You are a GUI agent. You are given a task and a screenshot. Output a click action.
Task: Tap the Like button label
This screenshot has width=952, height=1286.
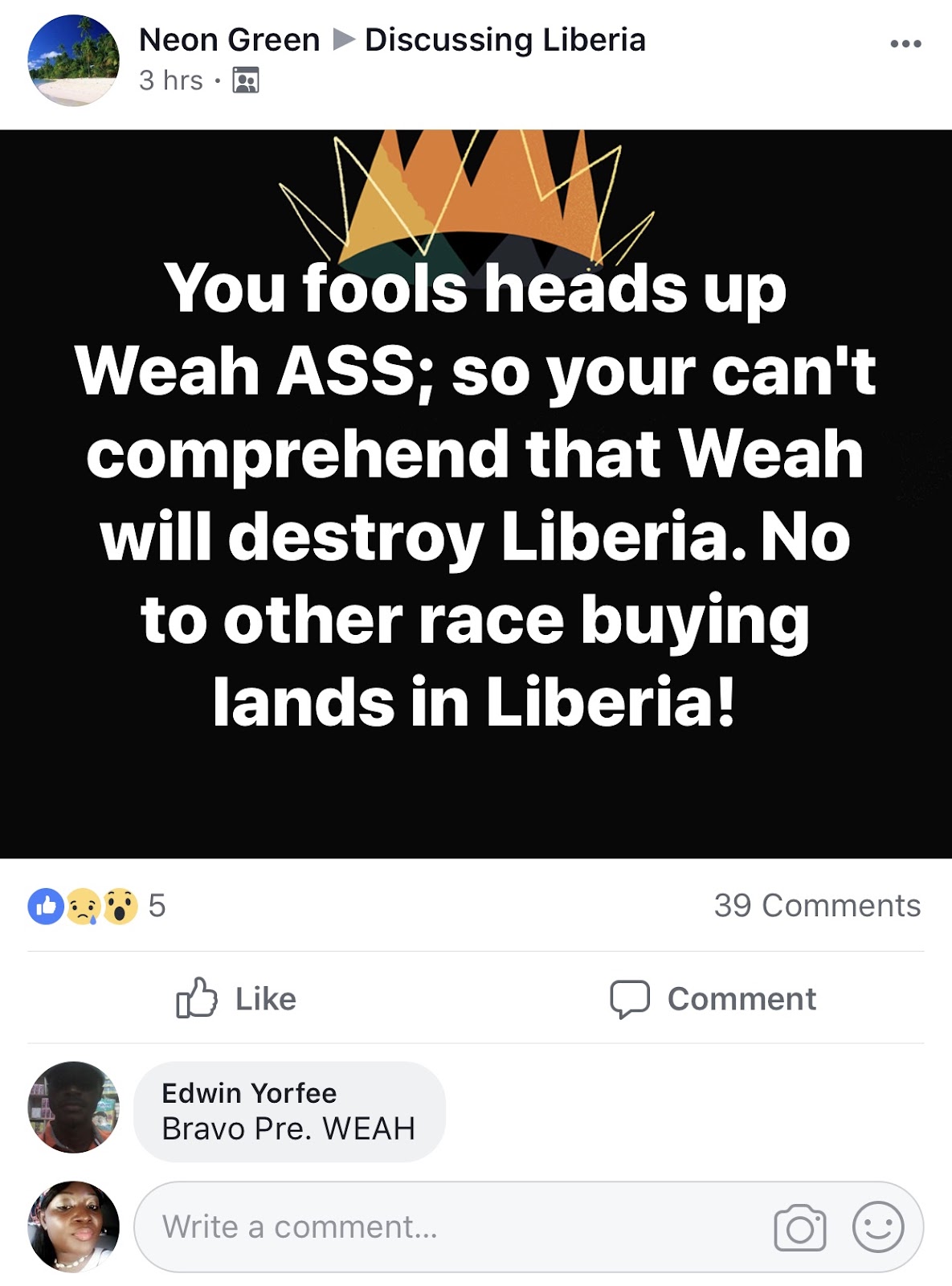(266, 999)
